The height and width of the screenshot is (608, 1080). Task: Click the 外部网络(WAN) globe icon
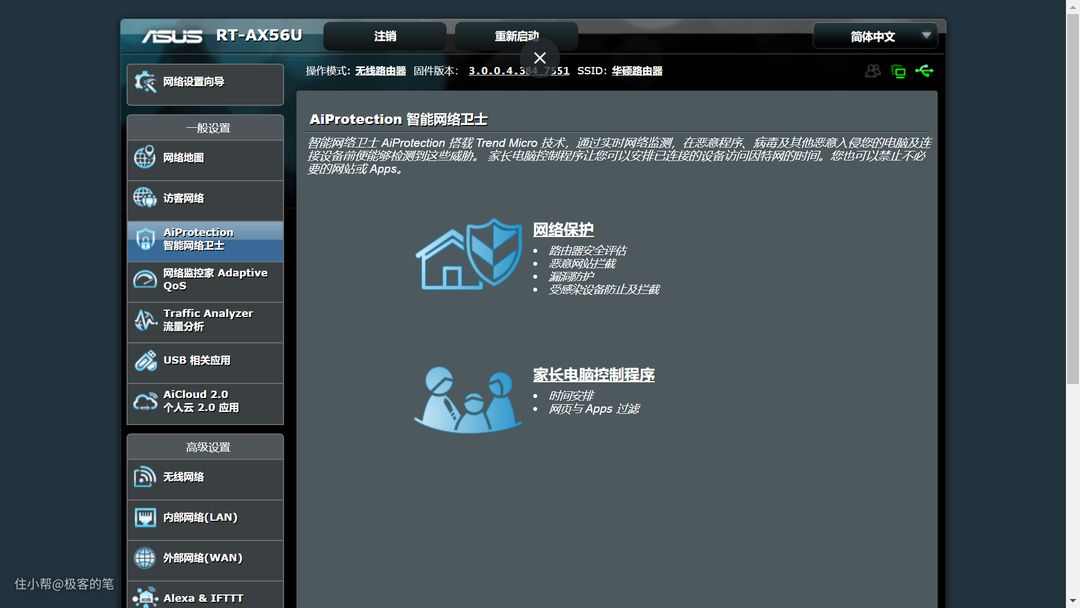[145, 558]
